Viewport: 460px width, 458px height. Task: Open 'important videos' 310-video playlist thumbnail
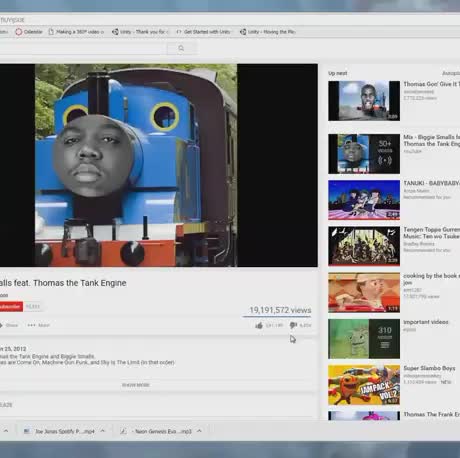(364, 339)
